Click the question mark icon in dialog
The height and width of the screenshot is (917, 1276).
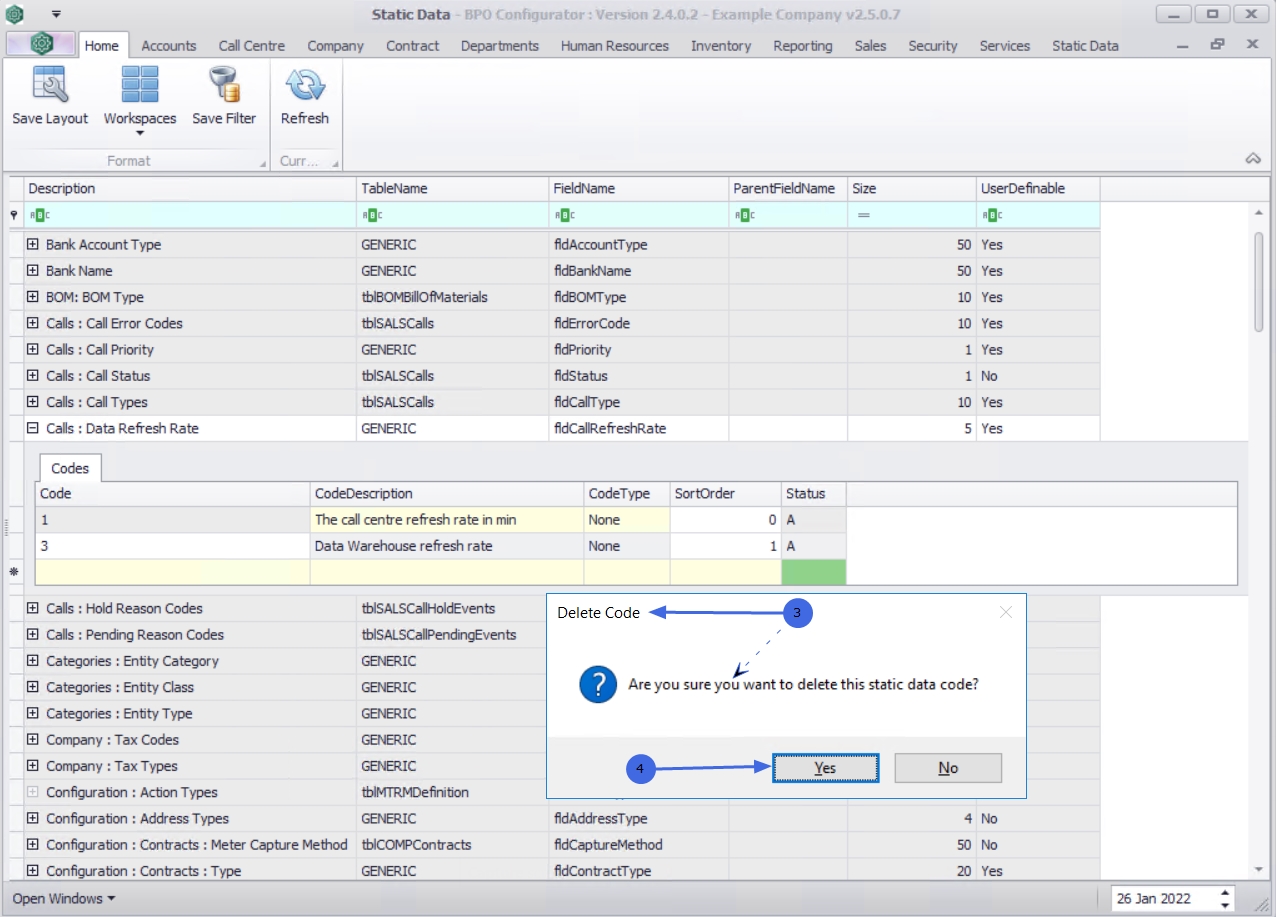pos(598,685)
